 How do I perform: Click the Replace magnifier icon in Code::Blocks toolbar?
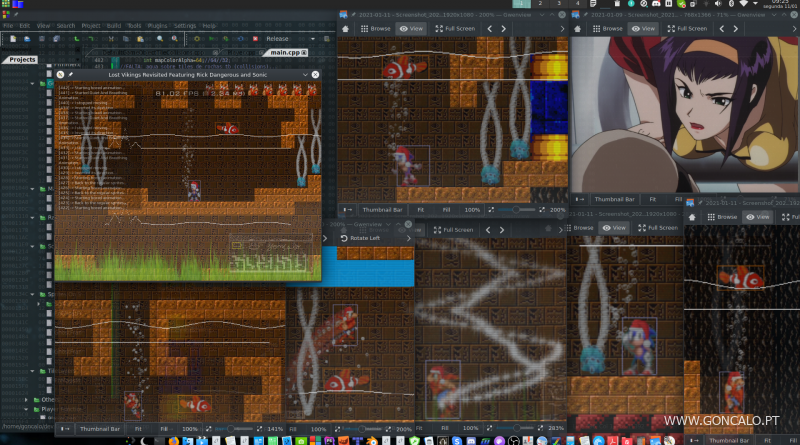174,39
